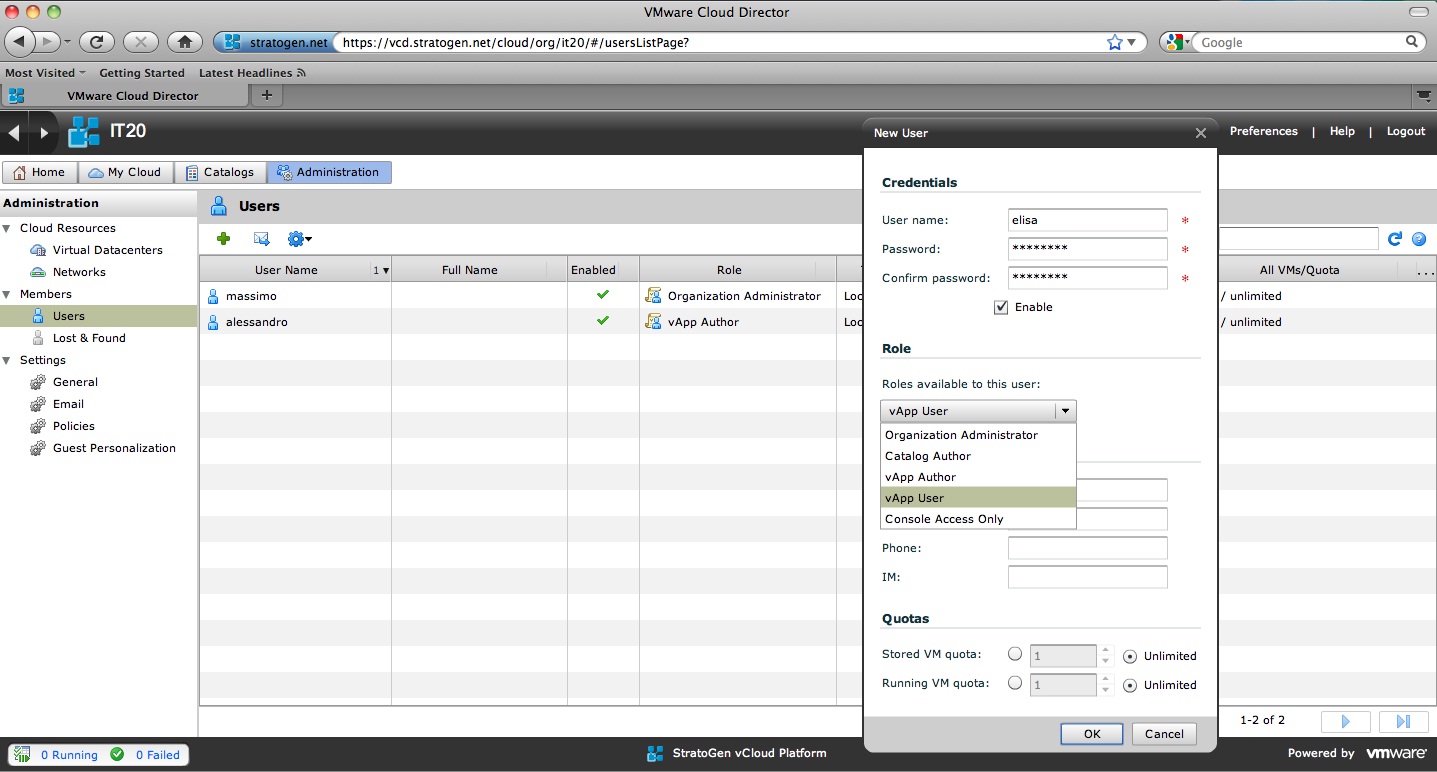Click the browser back navigation arrow
This screenshot has height=772, width=1437.
point(21,42)
